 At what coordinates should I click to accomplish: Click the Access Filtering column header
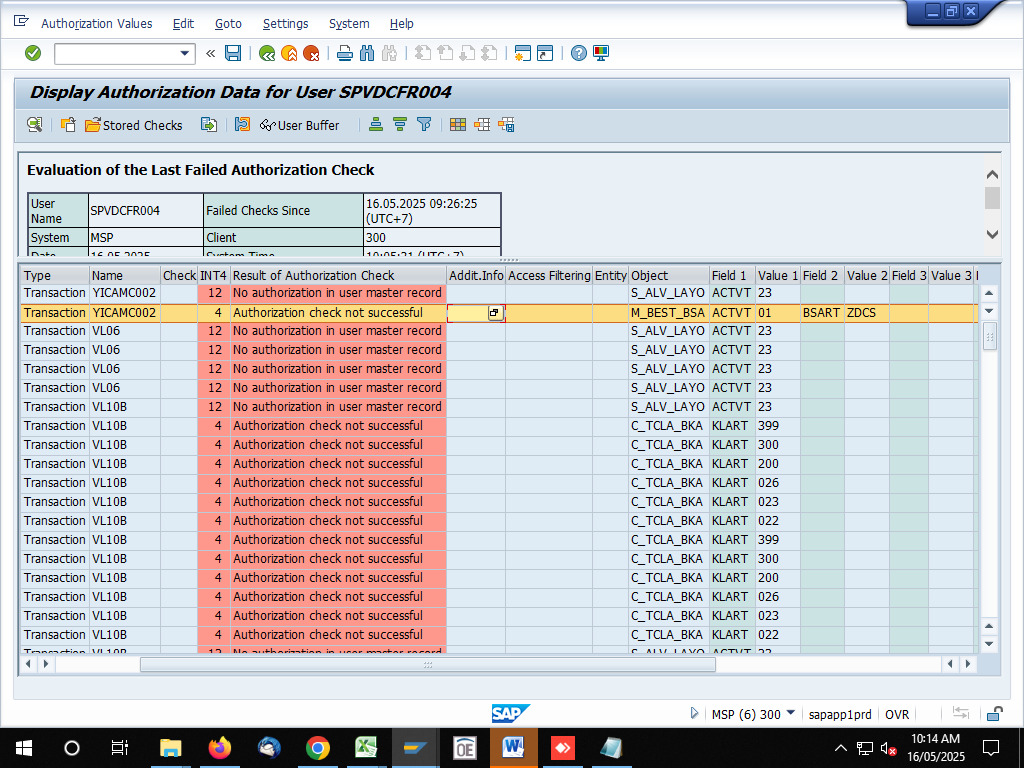pyautogui.click(x=549, y=276)
